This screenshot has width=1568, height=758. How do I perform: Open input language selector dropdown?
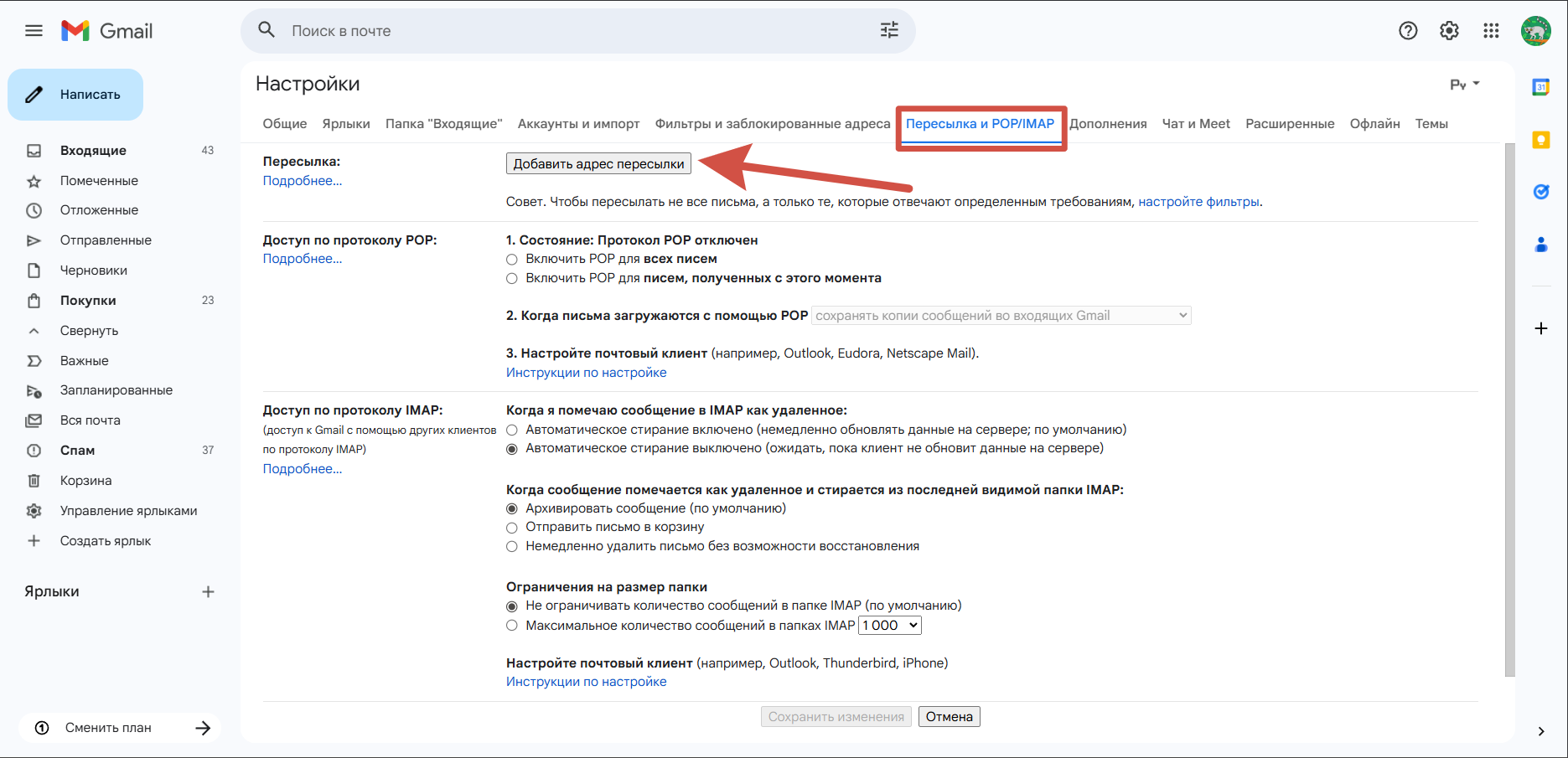pos(1465,85)
